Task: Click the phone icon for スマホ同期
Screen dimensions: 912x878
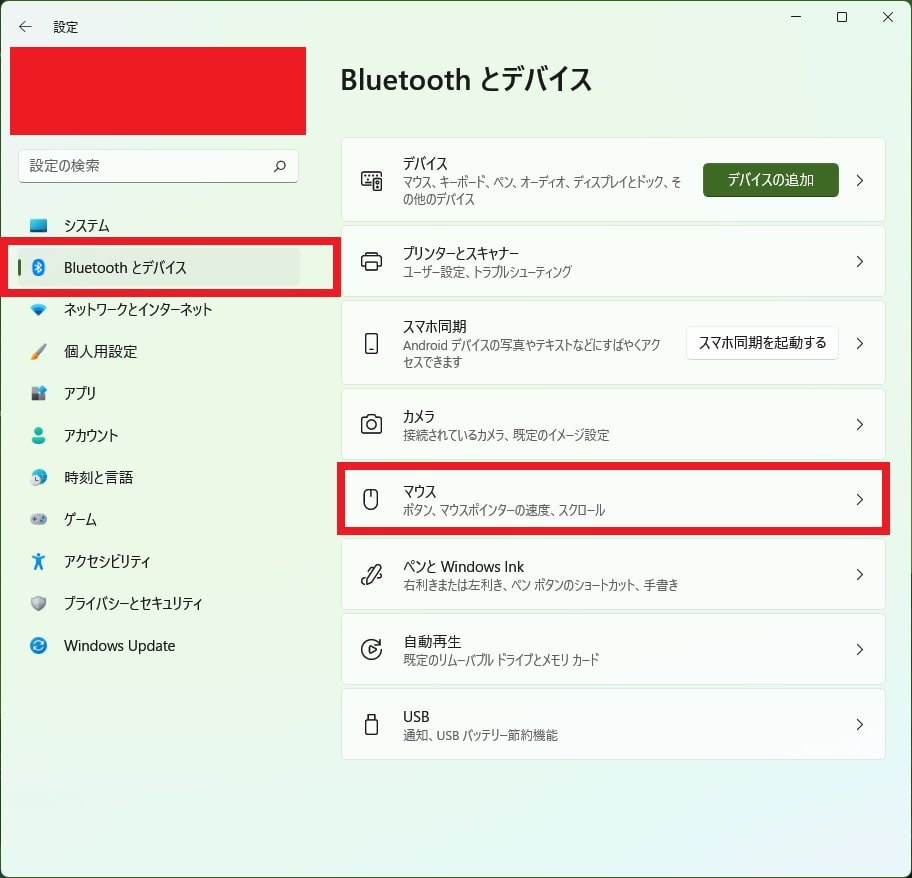Action: [371, 344]
